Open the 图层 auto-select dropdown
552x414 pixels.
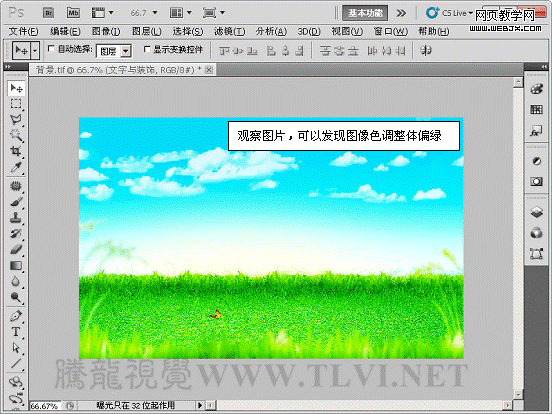(126, 51)
